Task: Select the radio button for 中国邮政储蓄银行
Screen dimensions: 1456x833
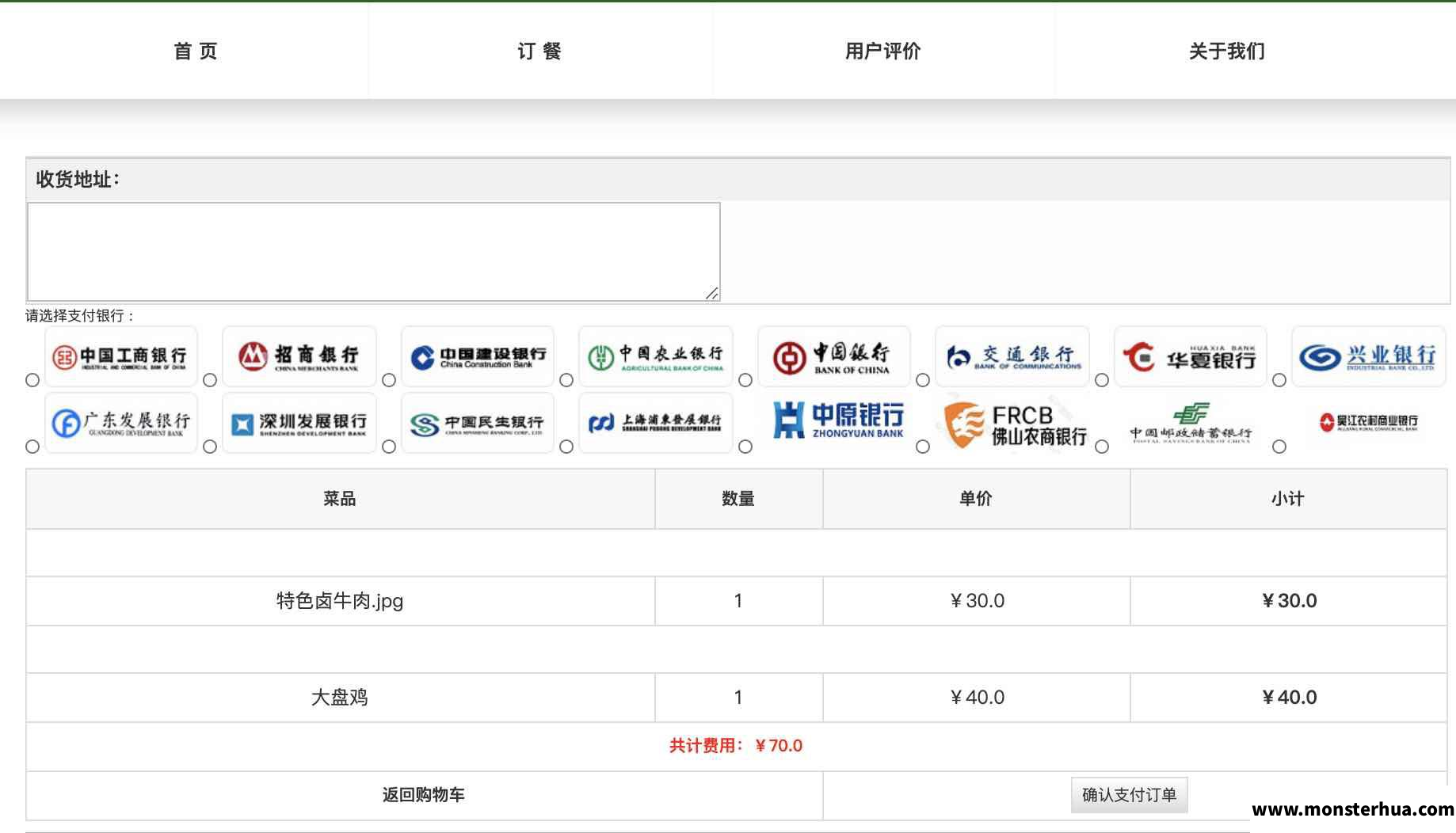Action: [1102, 447]
